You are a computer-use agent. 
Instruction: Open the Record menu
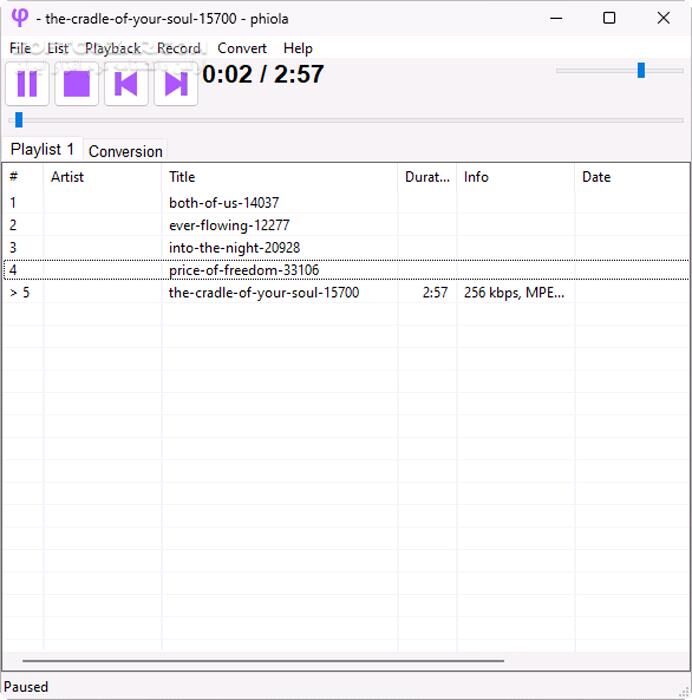pyautogui.click(x=178, y=48)
